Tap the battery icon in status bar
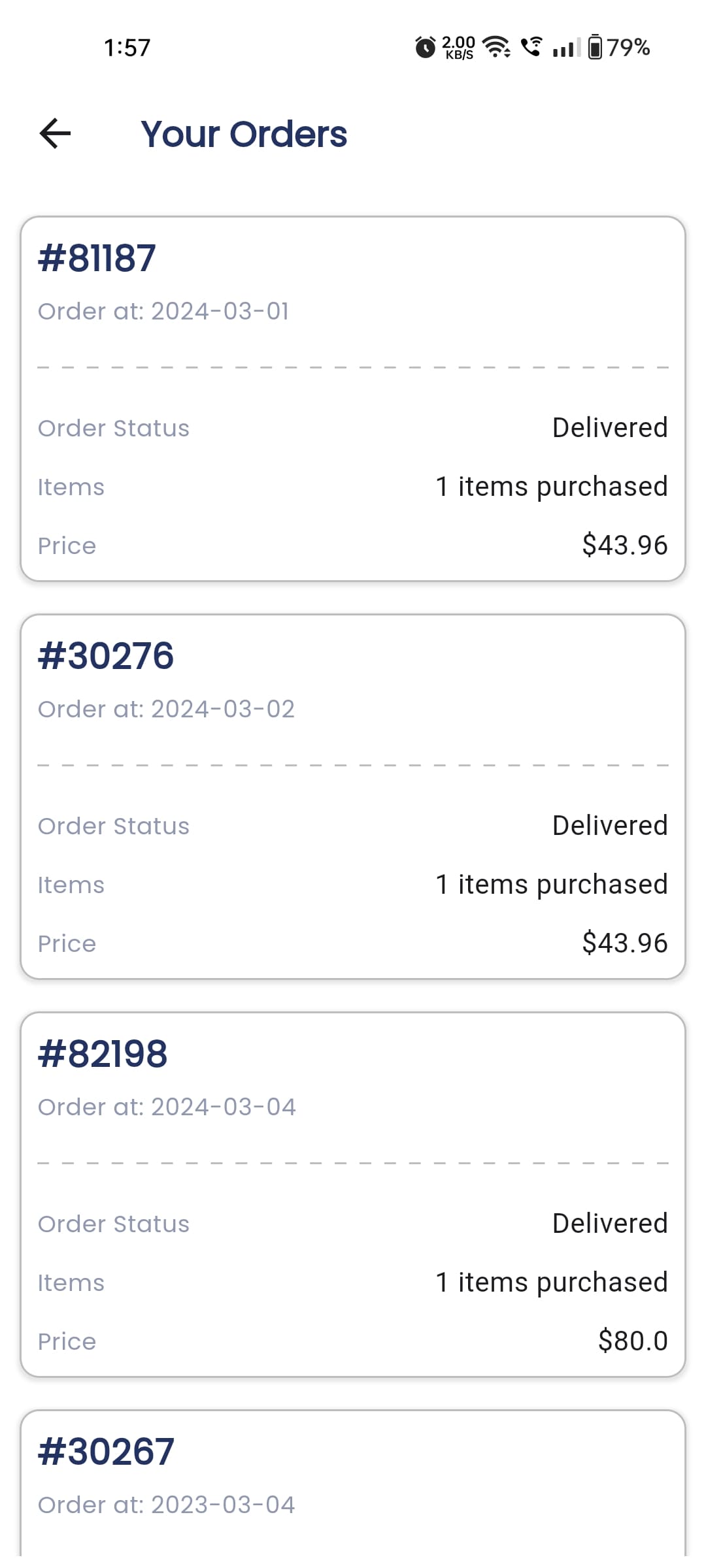Image resolution: width=706 pixels, height=1568 pixels. (x=595, y=47)
